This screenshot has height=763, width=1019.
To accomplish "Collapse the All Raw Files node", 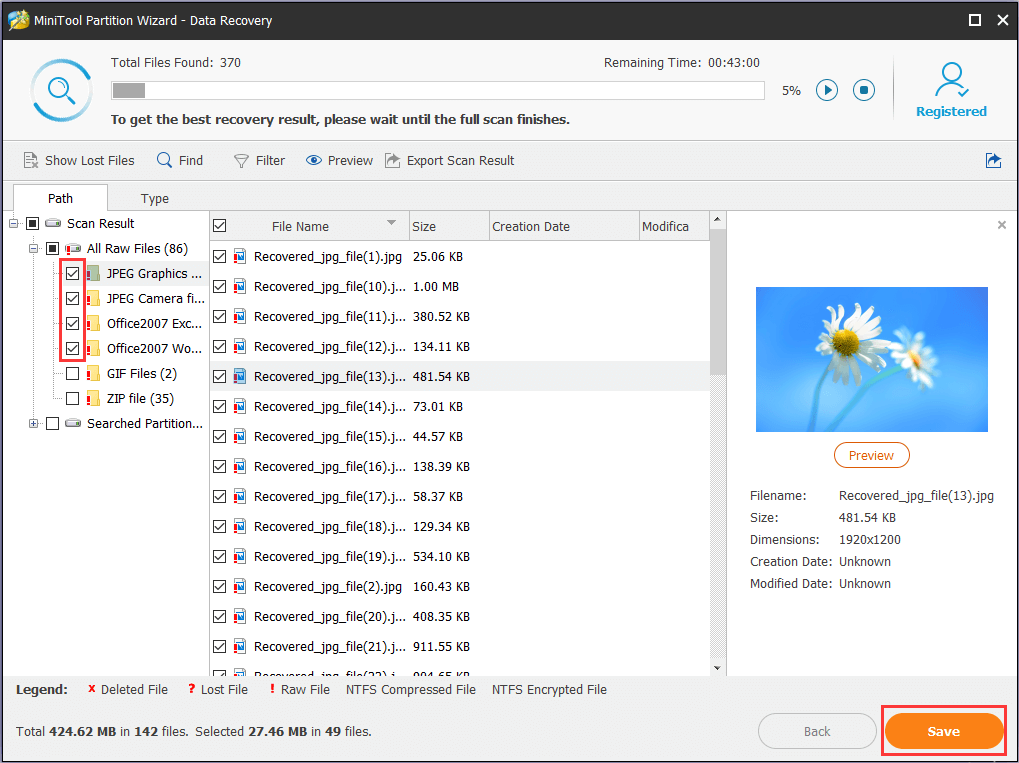I will (31, 248).
